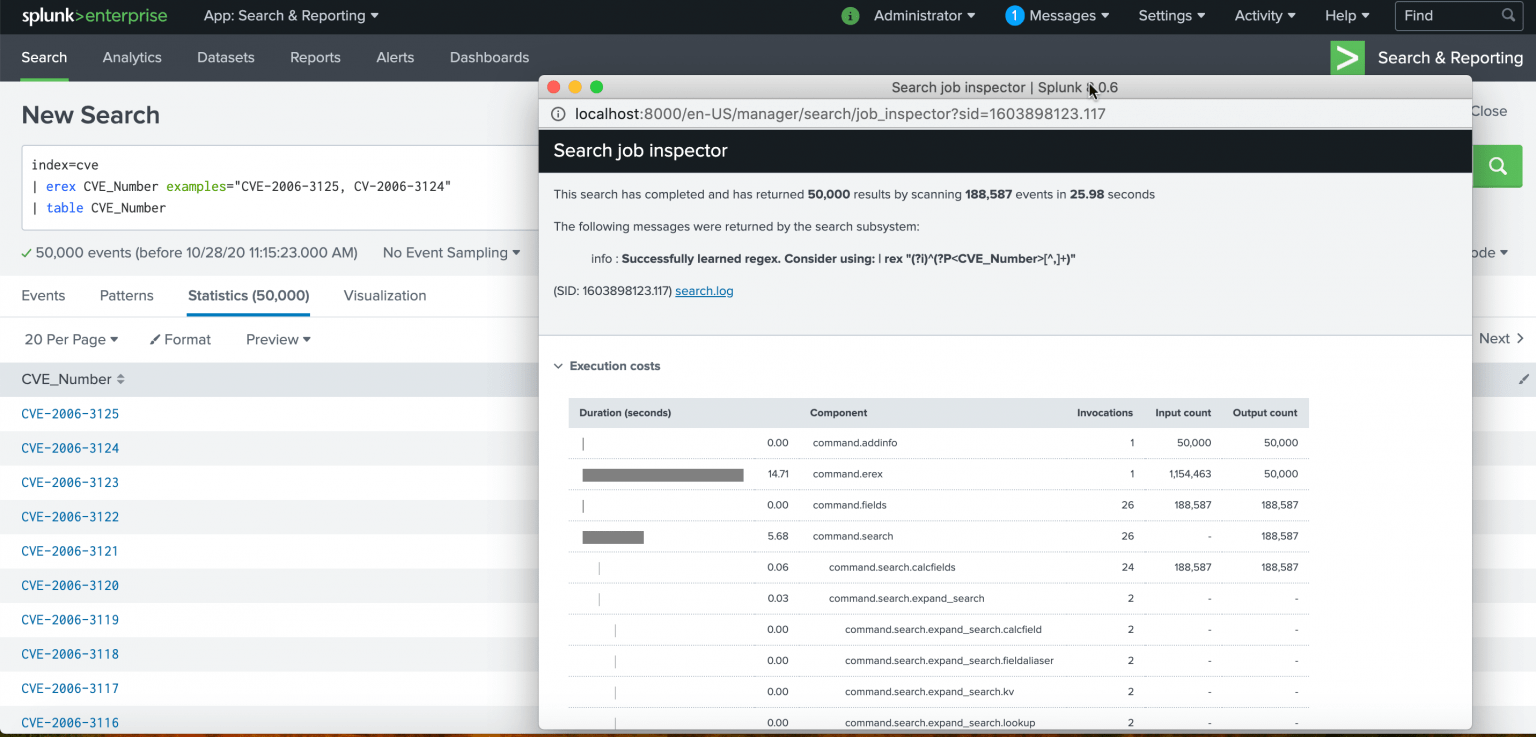Click the CVE-2006-3118 result
1536x737 pixels.
click(x=70, y=654)
